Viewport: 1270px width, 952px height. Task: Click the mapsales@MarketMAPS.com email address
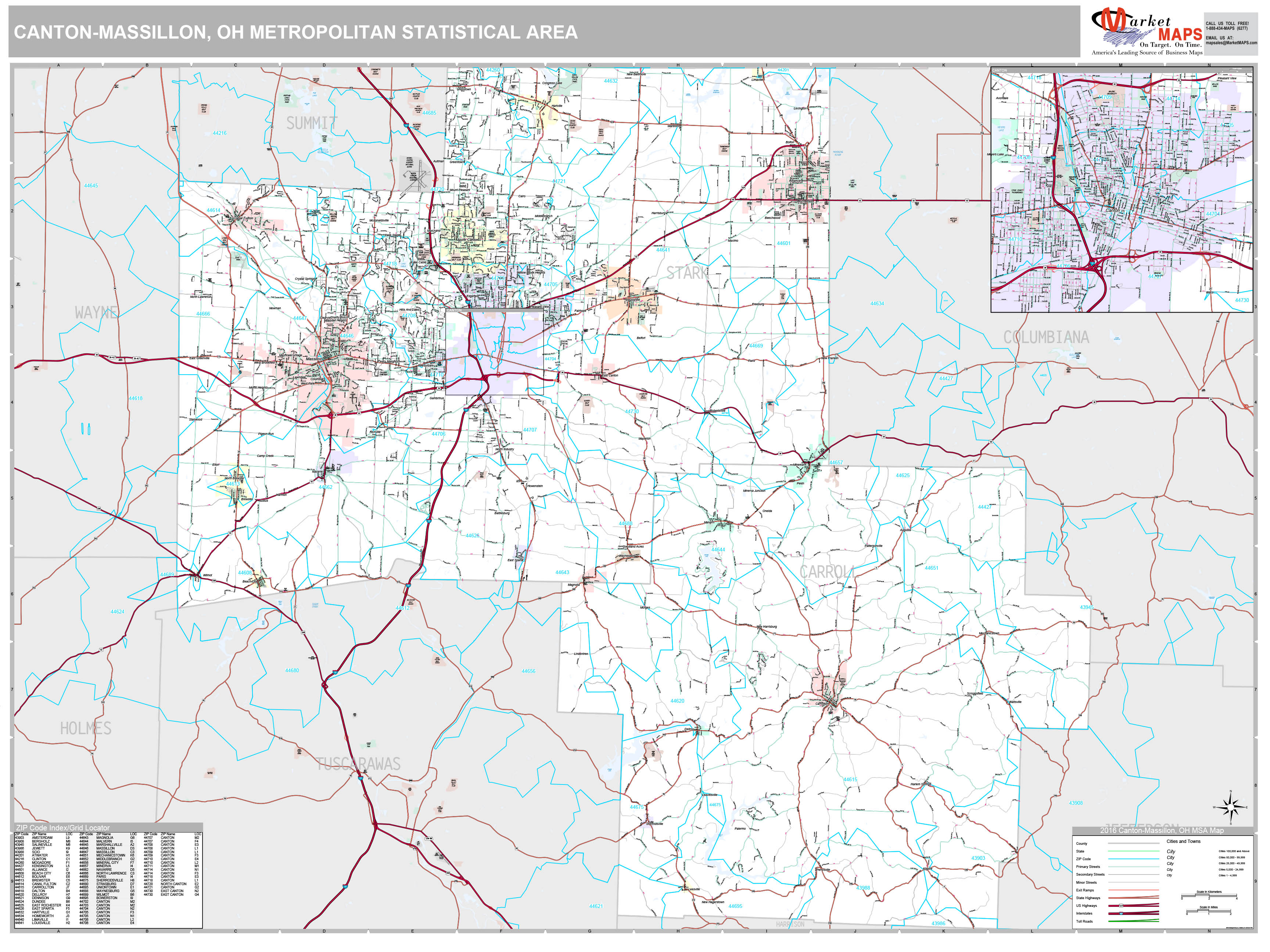pos(1231,43)
